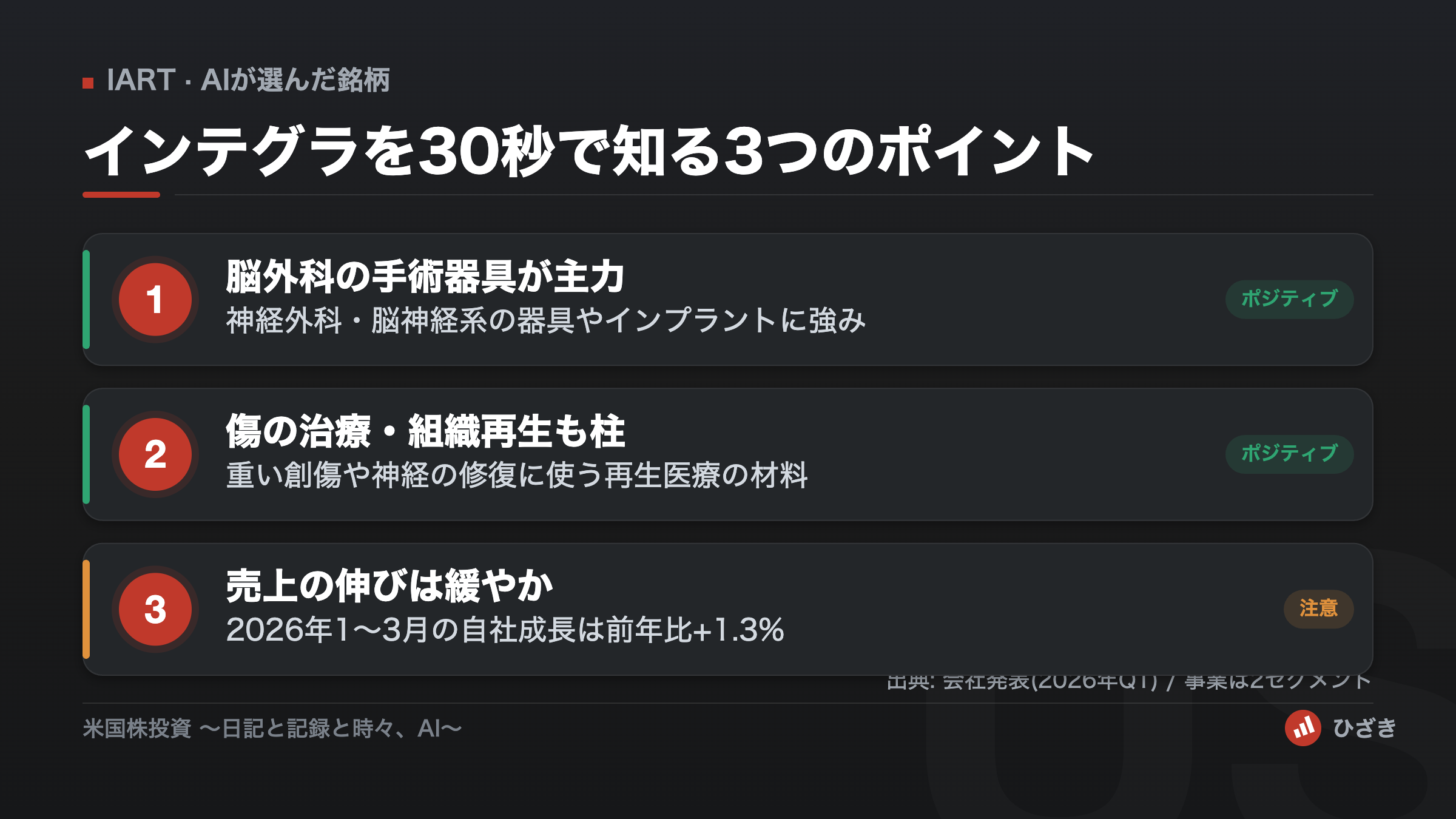Screen dimensions: 1456x819
Task: Select the ポジティブ badge on the second card
Action: [x=1289, y=454]
